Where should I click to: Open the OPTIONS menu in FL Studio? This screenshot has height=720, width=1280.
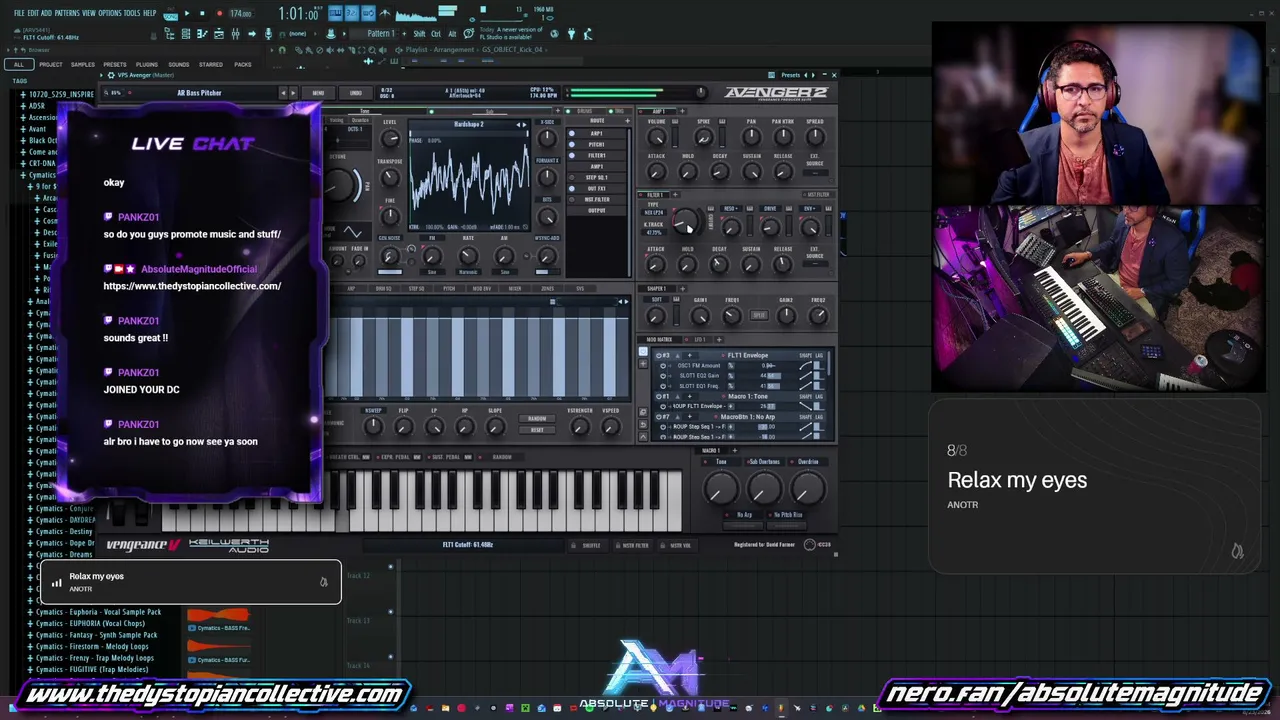[x=109, y=13]
